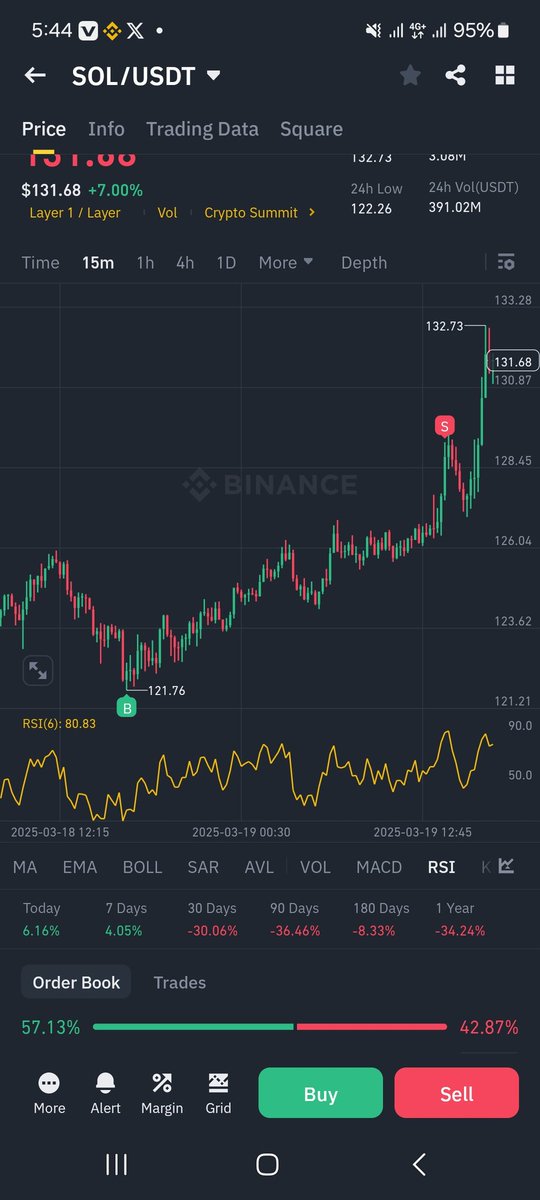This screenshot has width=540, height=1200.
Task: Open the chart settings icon
Action: (506, 262)
